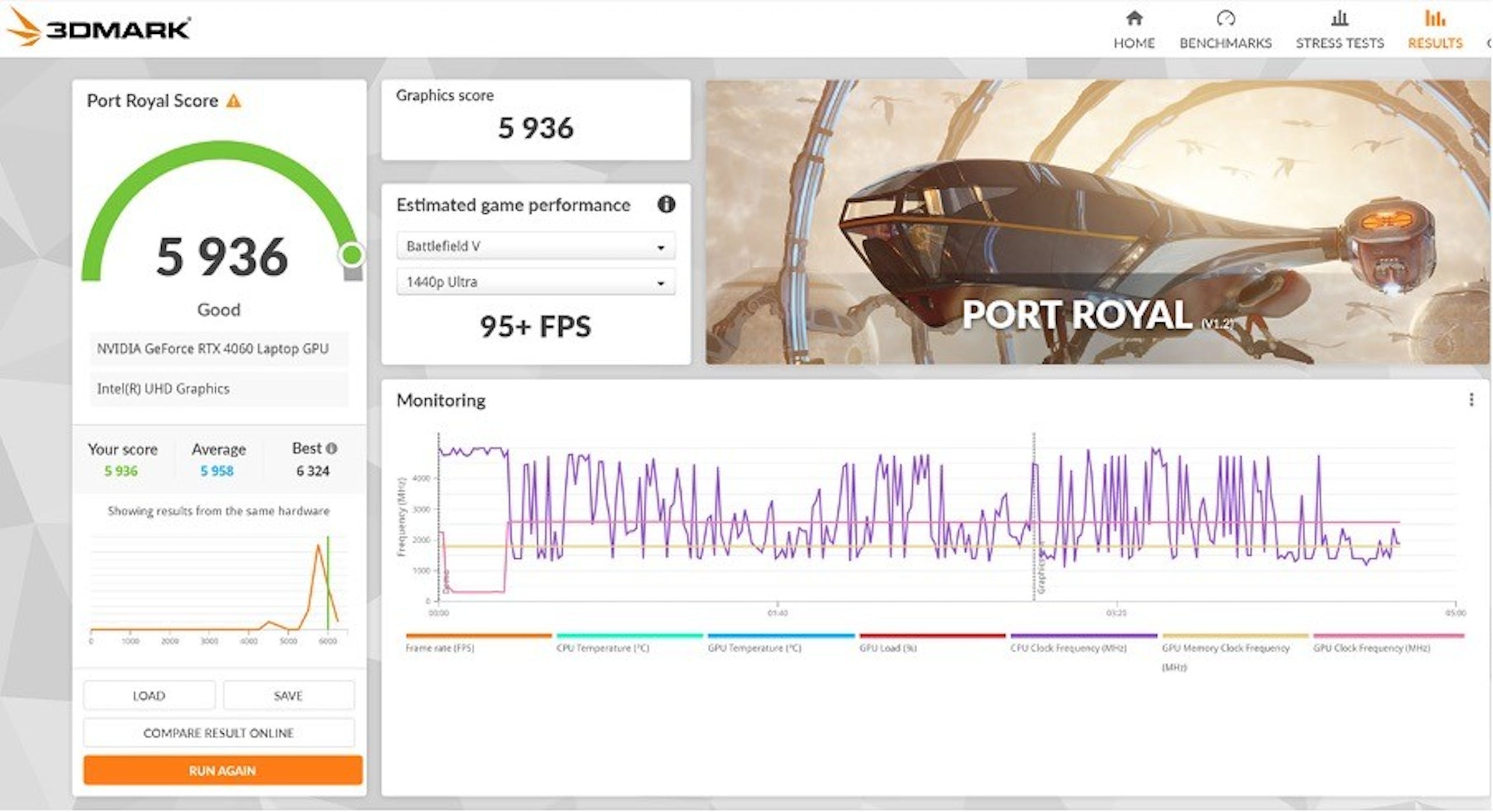Screen dimensions: 1493x812
Task: Click COMPARE RESULT ONLINE button
Action: [x=219, y=733]
